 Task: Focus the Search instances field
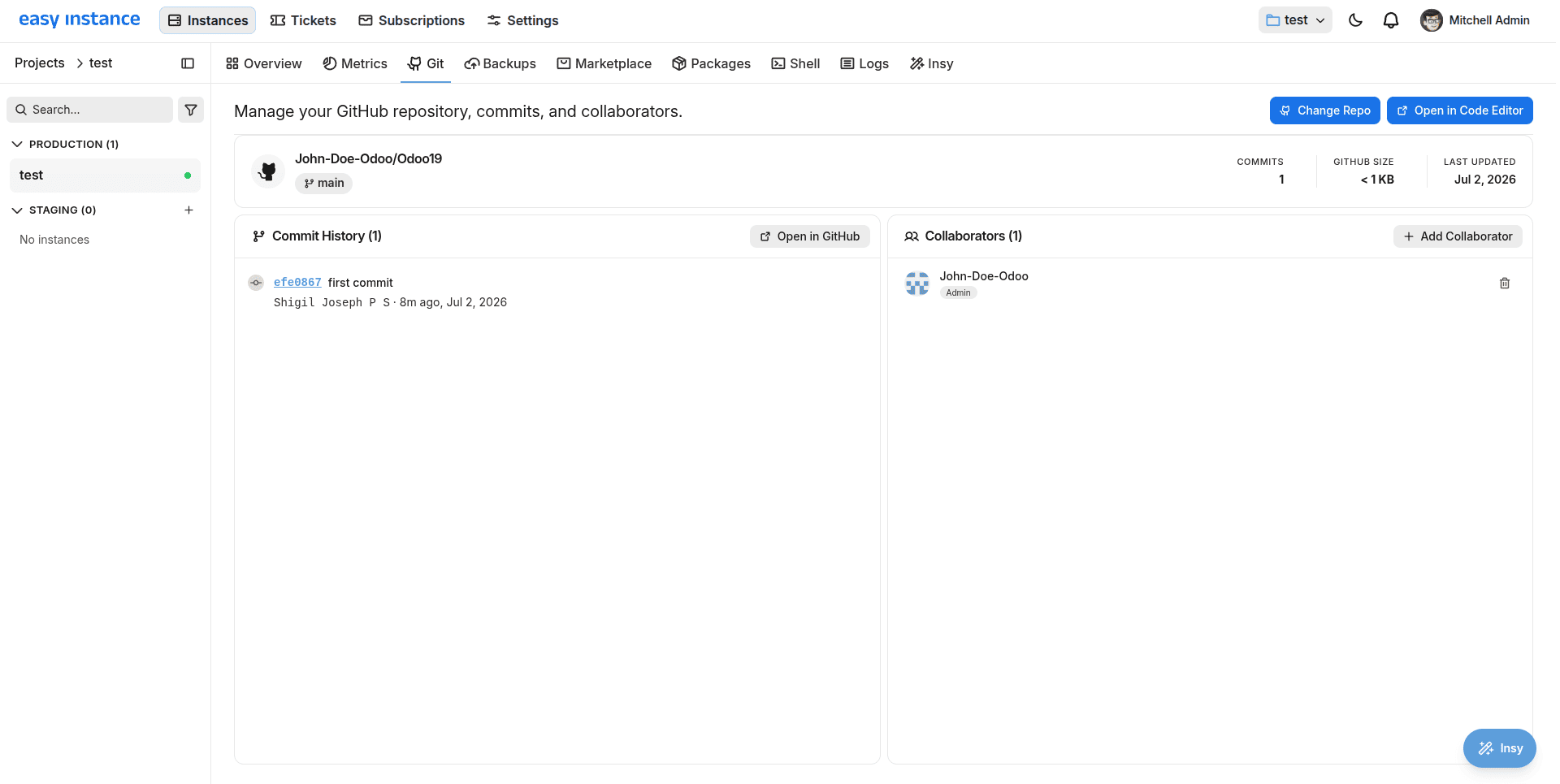click(89, 110)
